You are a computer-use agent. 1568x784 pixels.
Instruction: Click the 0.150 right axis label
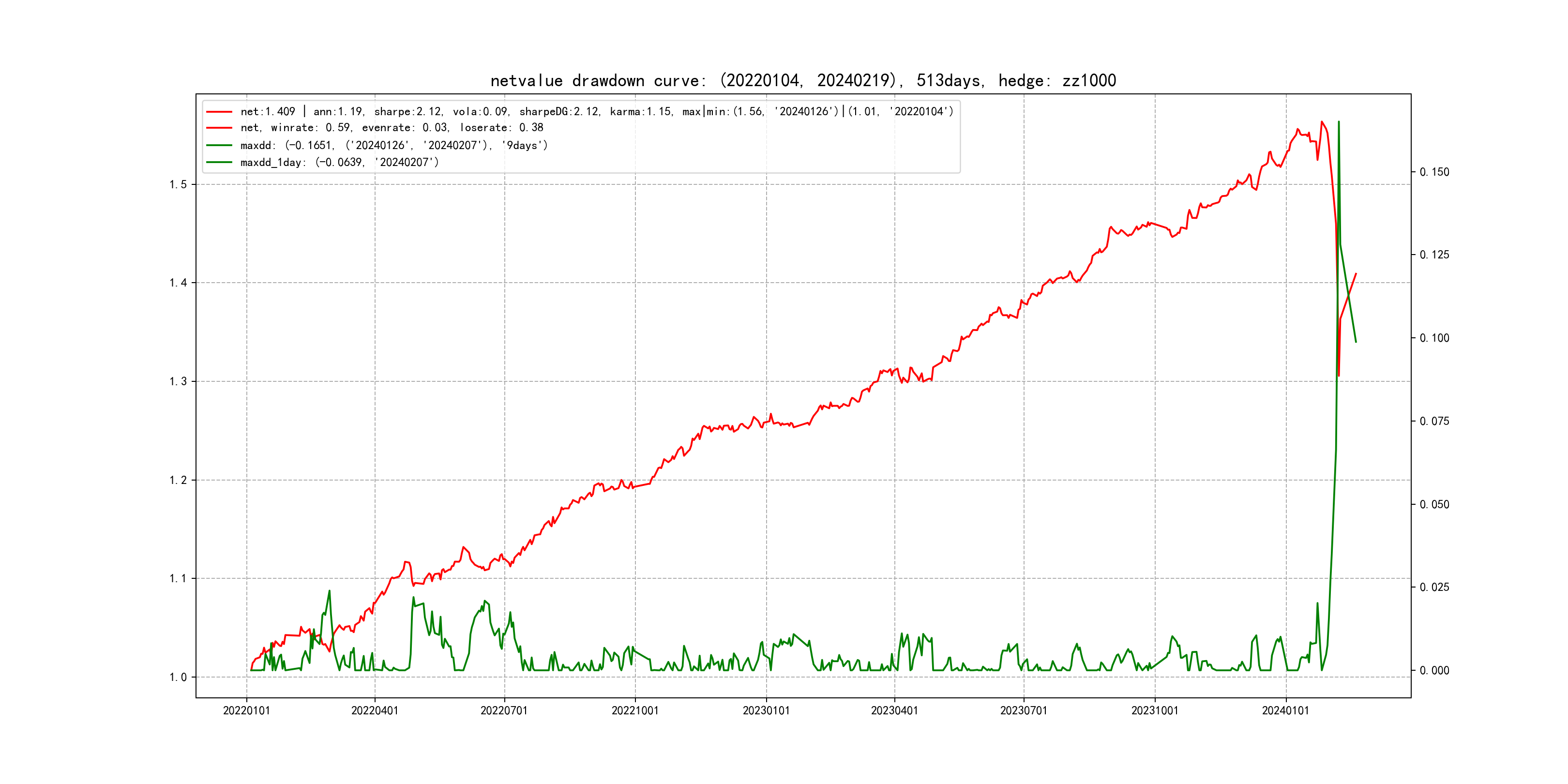pos(1434,172)
